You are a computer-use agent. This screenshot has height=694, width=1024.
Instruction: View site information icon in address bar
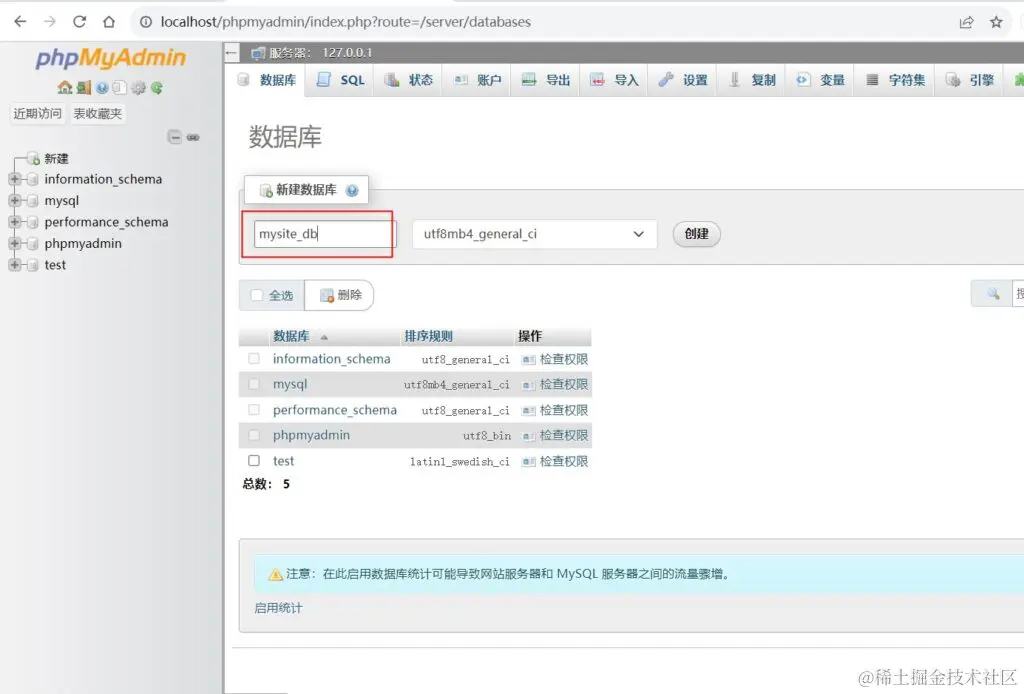(146, 22)
